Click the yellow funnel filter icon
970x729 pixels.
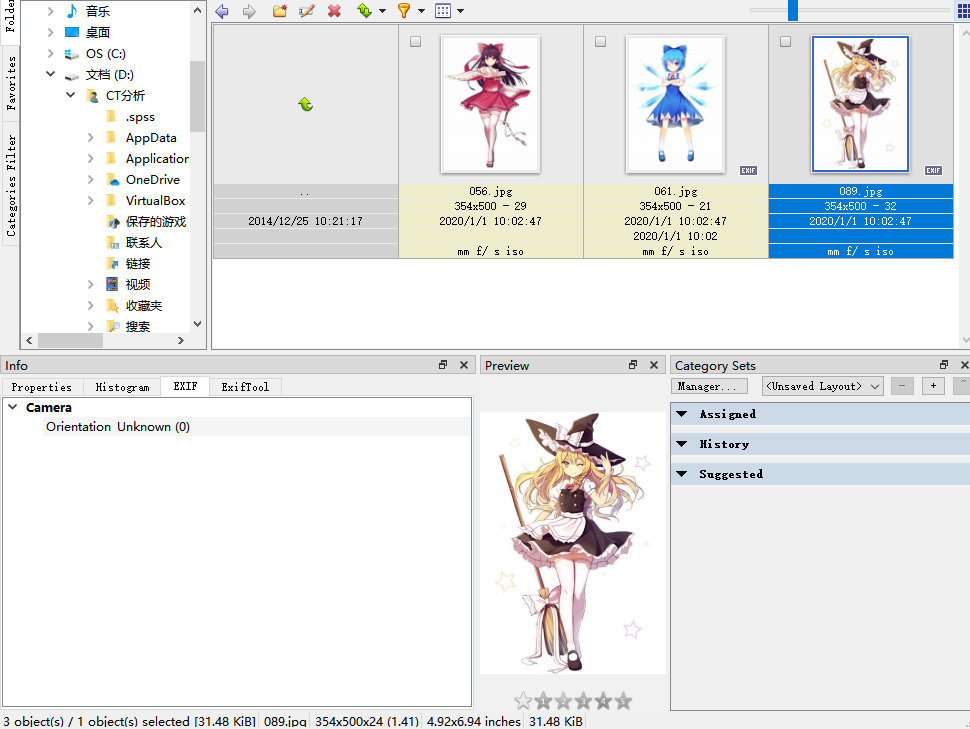coord(404,11)
